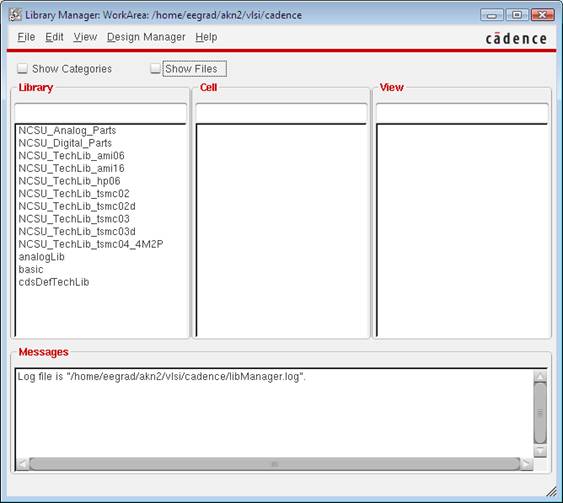Select the NCSU_TechLib_tsmc03 library

[x=74, y=219]
